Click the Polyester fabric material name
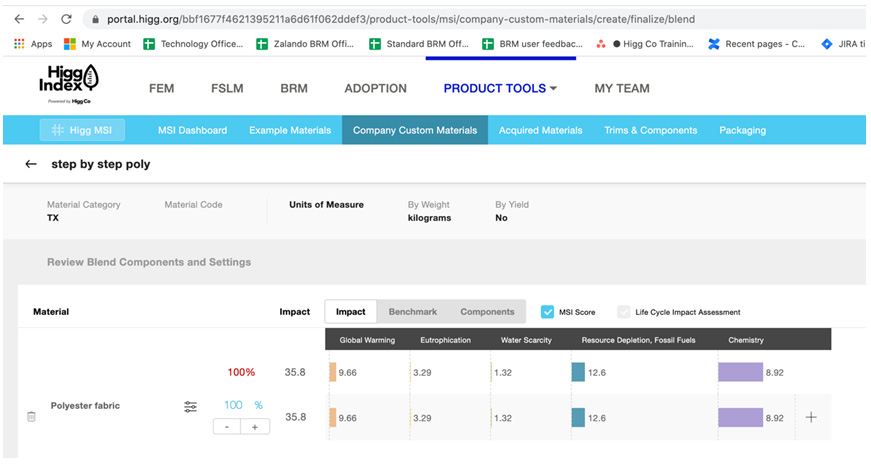The height and width of the screenshot is (464, 871). tap(85, 406)
